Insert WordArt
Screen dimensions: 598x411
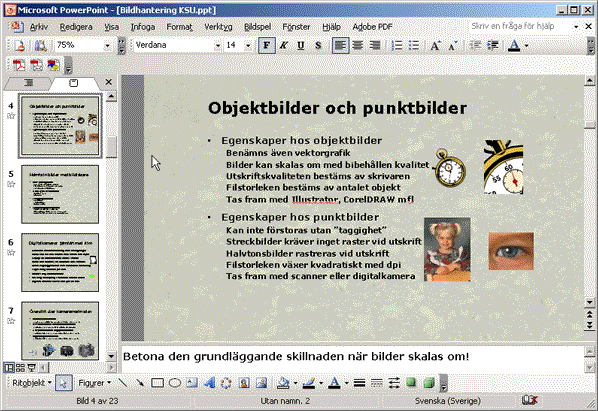209,383
